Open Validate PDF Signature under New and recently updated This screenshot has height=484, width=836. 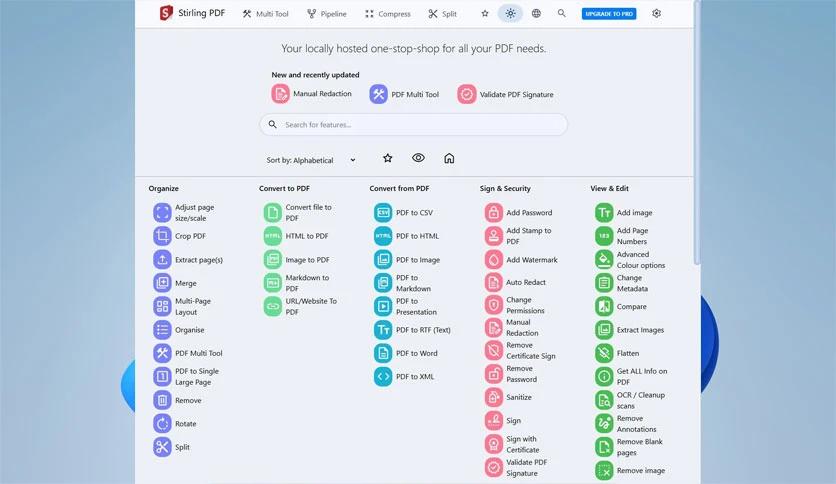pos(505,94)
